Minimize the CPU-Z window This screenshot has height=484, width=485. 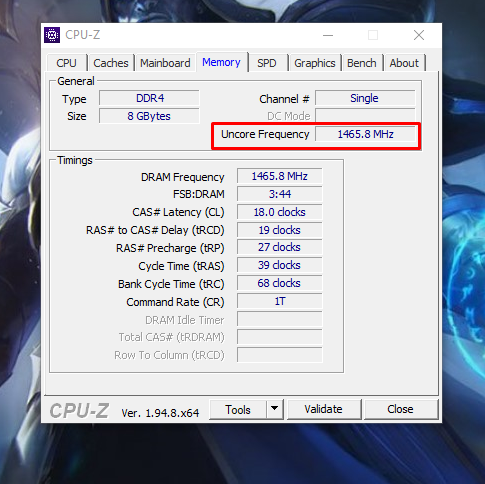click(328, 35)
